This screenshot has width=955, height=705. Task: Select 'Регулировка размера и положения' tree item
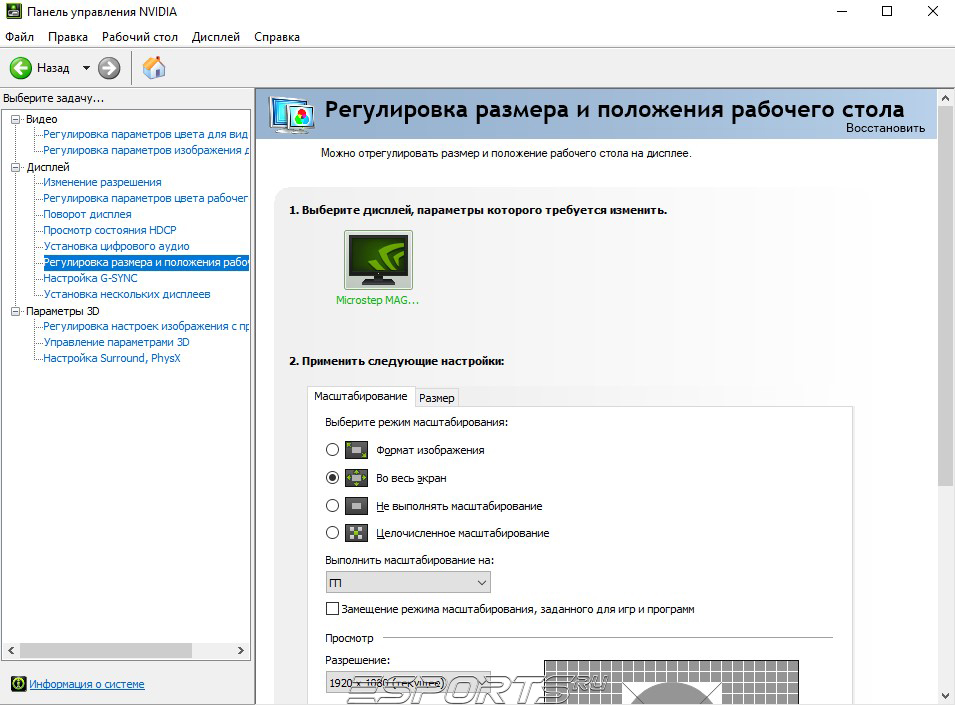point(146,262)
